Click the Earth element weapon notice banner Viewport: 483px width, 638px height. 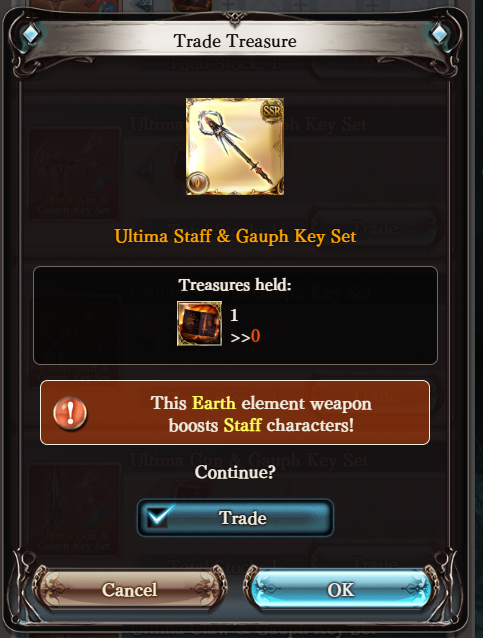click(x=235, y=413)
